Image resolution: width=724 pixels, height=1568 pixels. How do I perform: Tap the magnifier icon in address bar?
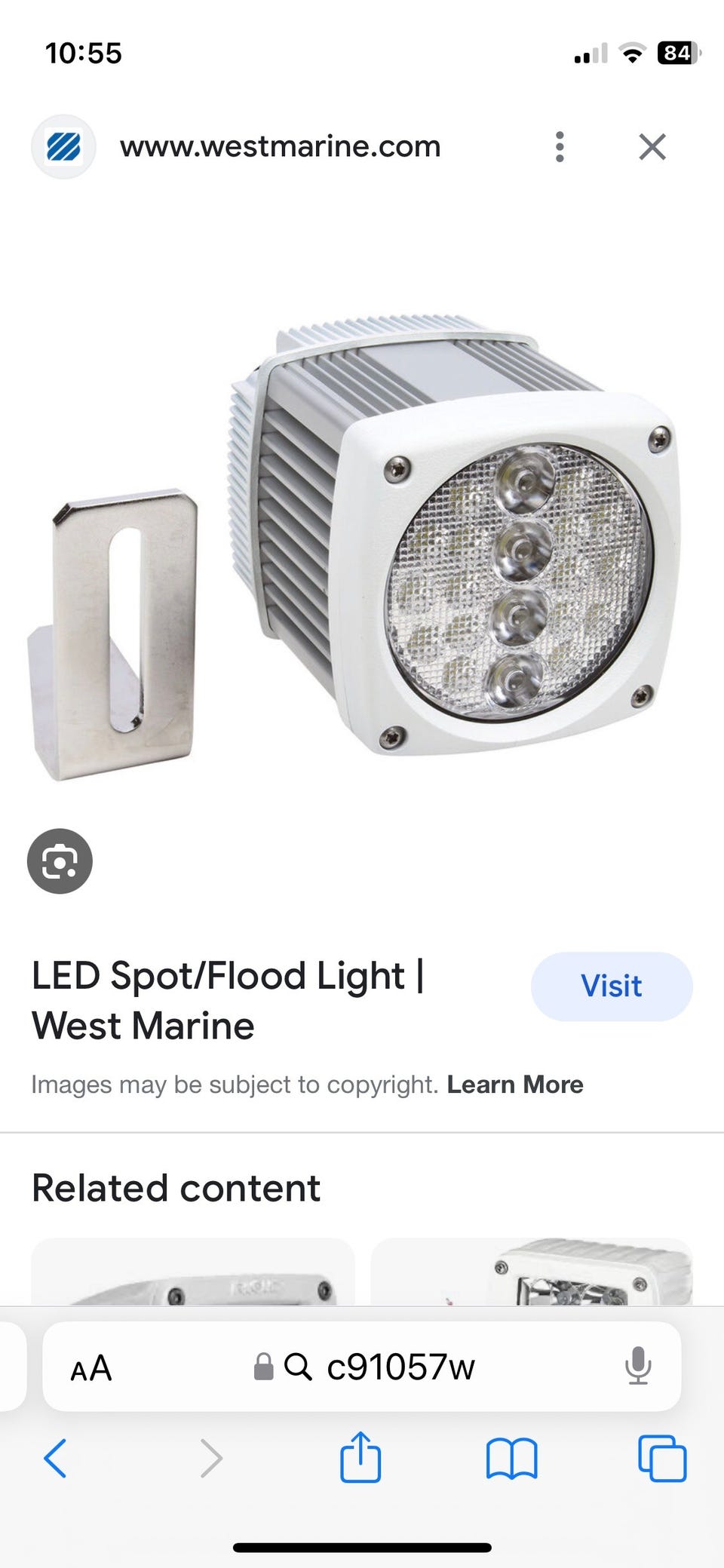[x=298, y=1366]
